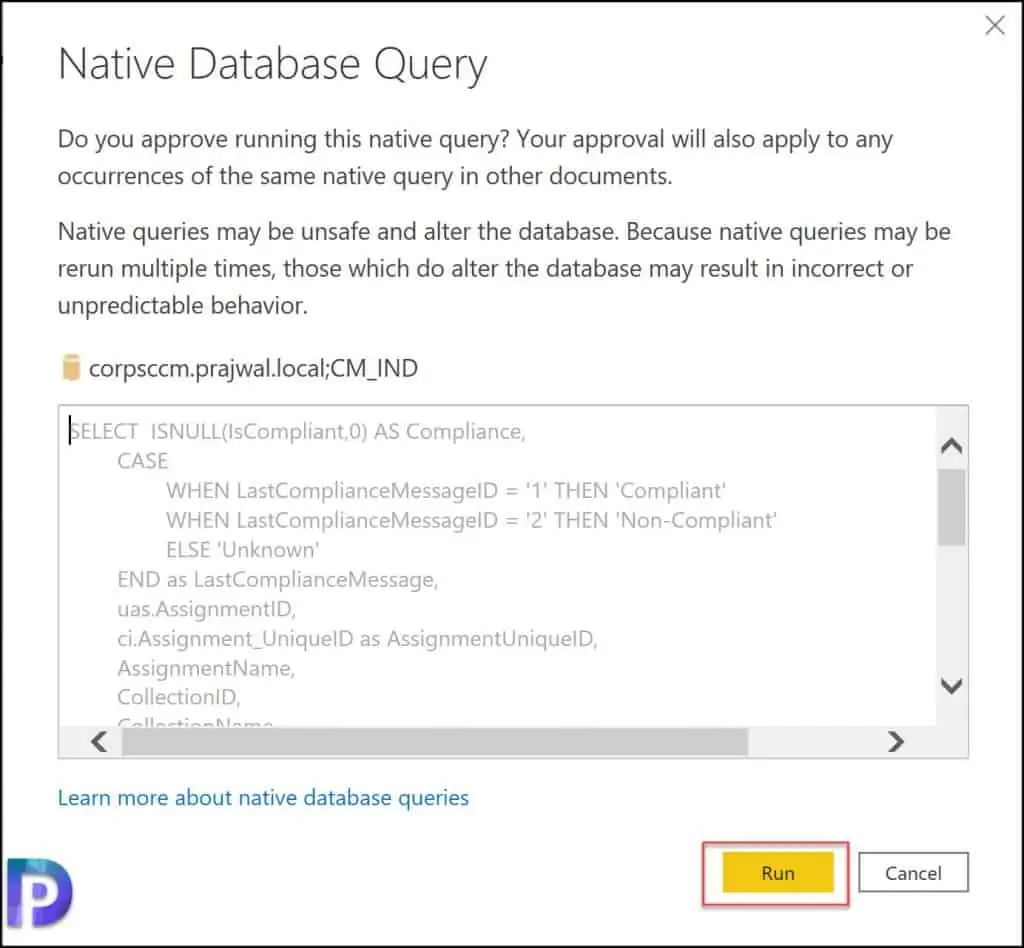Screen dimensions: 1024x948
Task: Click the yellow Run button
Action: tap(777, 872)
